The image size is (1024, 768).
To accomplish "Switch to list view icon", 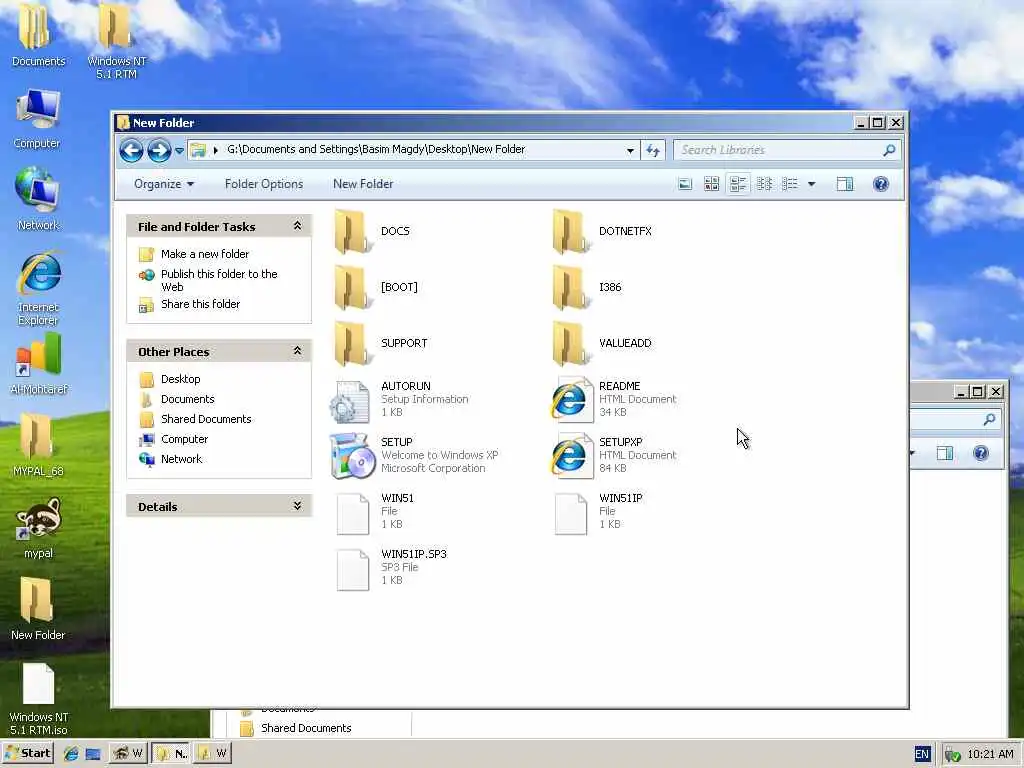I will (x=764, y=184).
